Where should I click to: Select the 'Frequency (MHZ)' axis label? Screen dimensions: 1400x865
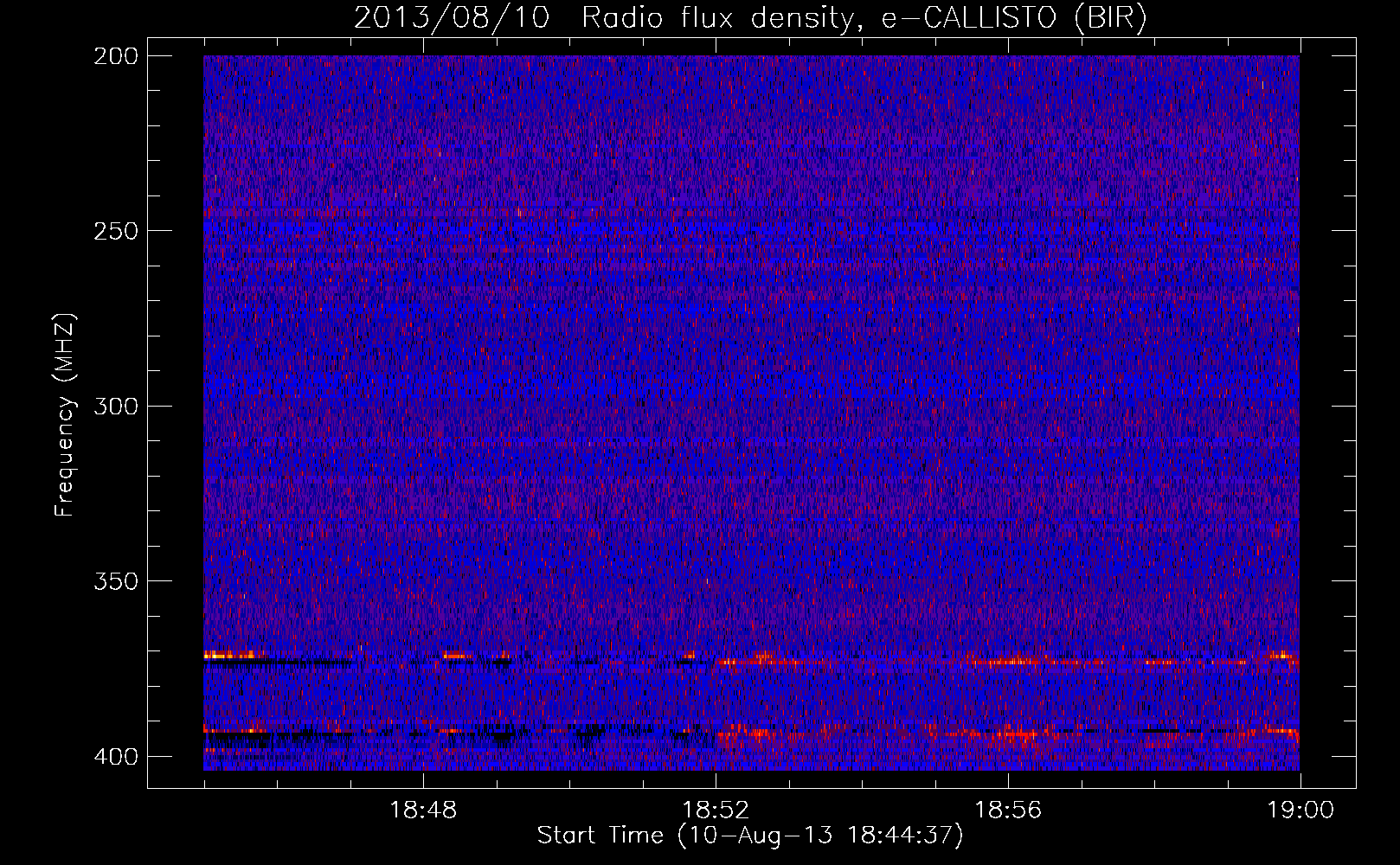[65, 414]
